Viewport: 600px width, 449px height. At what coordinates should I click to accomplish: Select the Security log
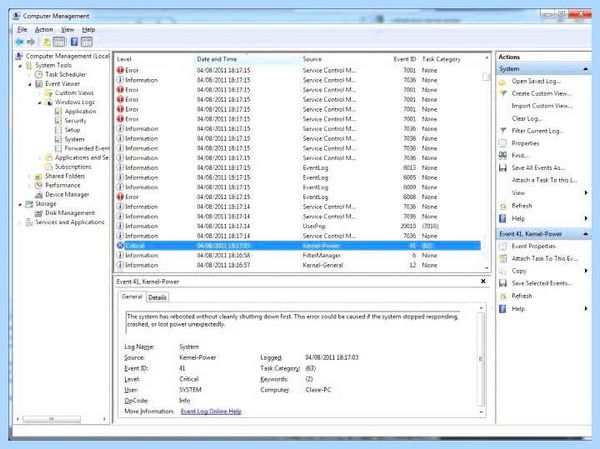pos(75,121)
